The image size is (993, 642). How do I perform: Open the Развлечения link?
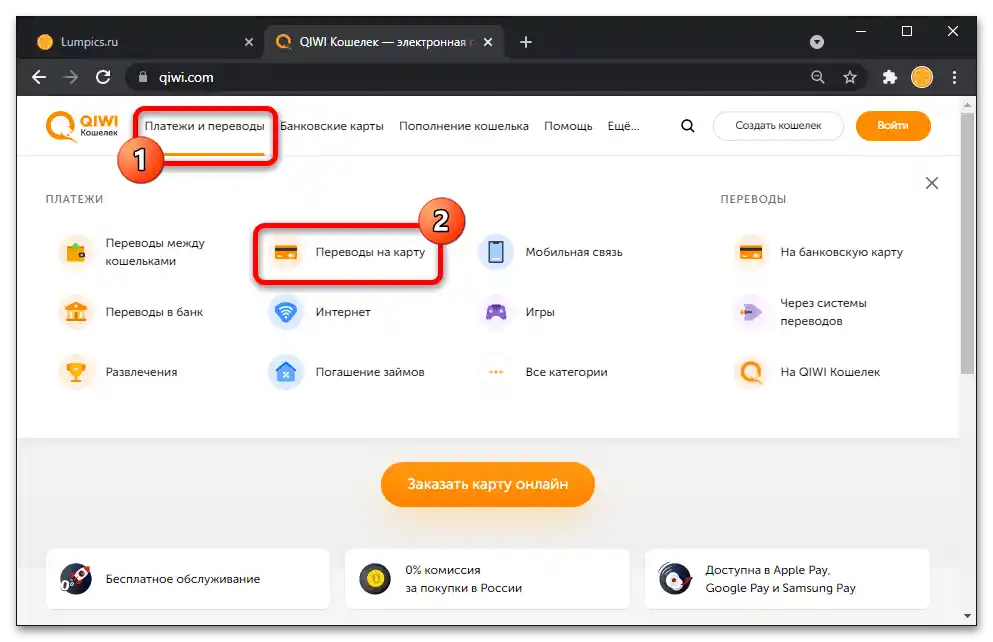(141, 372)
